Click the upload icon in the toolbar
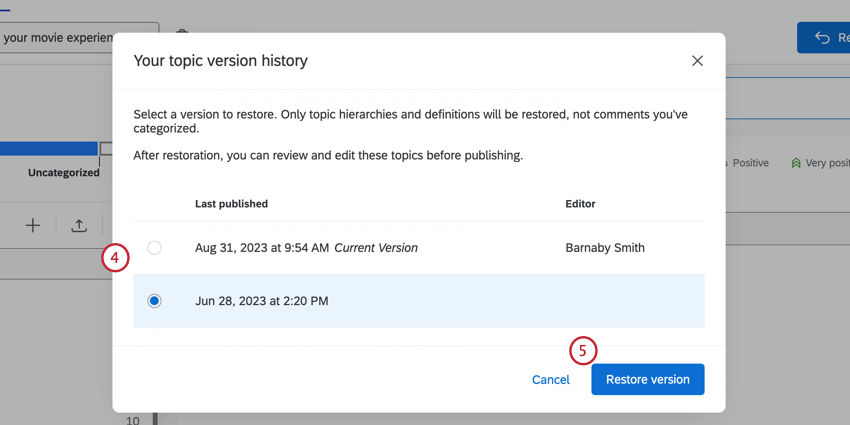The width and height of the screenshot is (850, 425). 79,226
